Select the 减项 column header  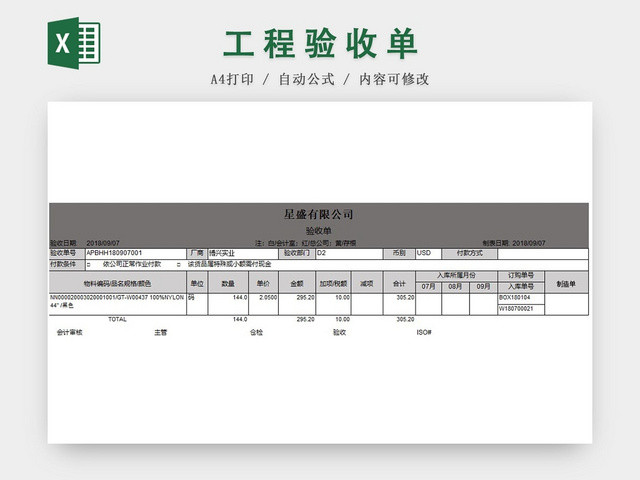[x=367, y=283]
